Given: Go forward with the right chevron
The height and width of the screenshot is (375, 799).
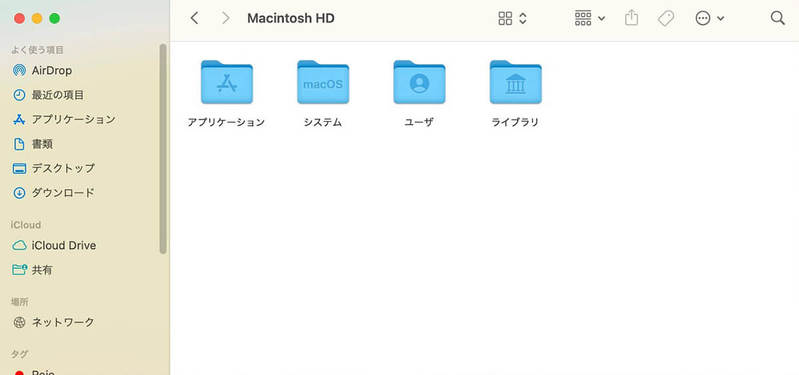Looking at the screenshot, I should pyautogui.click(x=225, y=18).
